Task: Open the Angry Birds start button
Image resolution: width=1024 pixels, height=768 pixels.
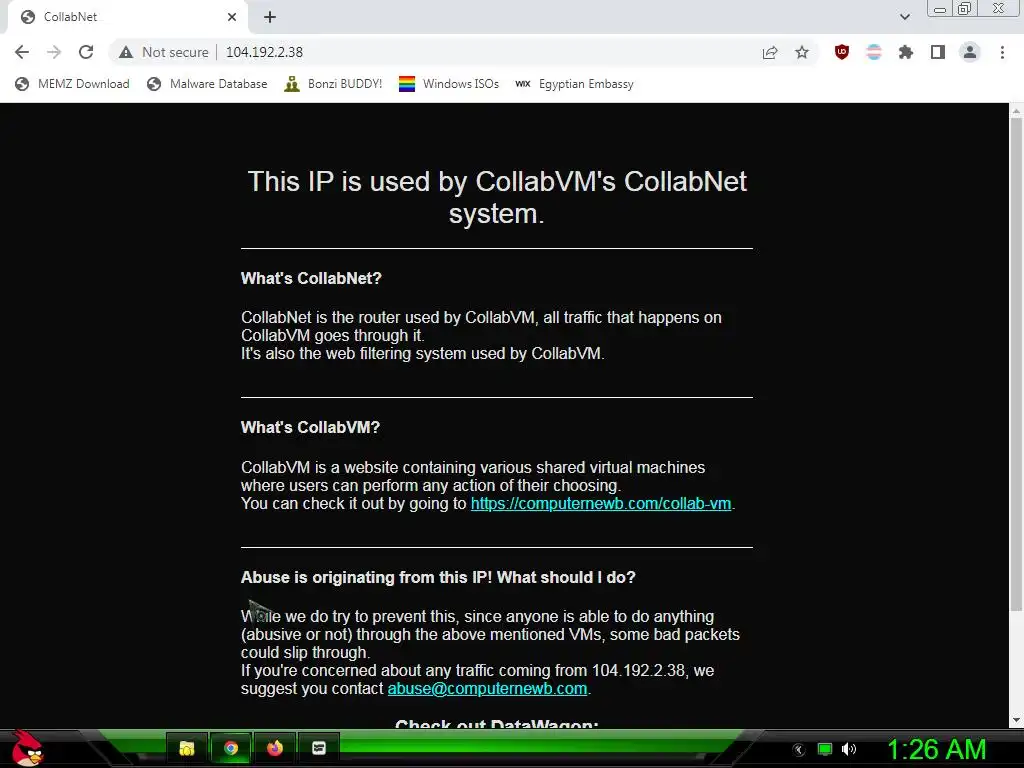Action: click(26, 748)
